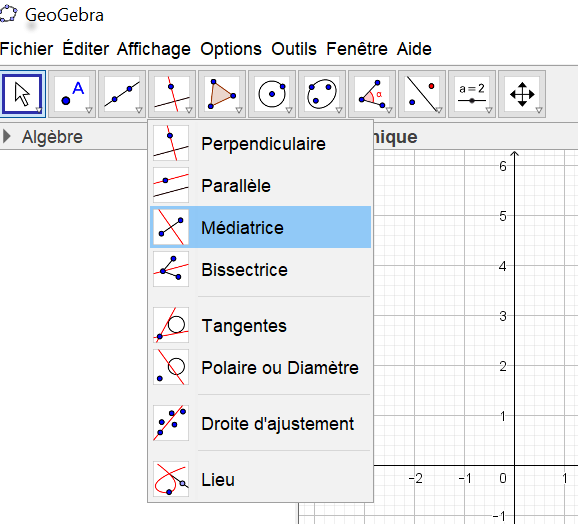This screenshot has width=578, height=524.
Task: Select the Point tool
Action: coord(72,94)
